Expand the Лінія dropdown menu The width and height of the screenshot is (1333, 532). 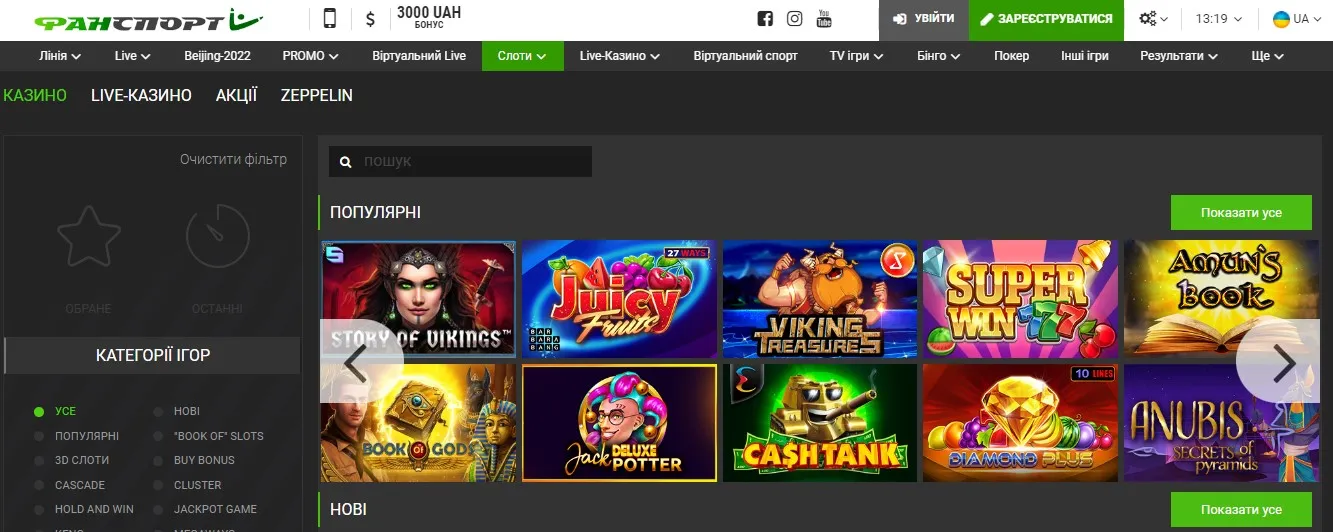(x=60, y=56)
